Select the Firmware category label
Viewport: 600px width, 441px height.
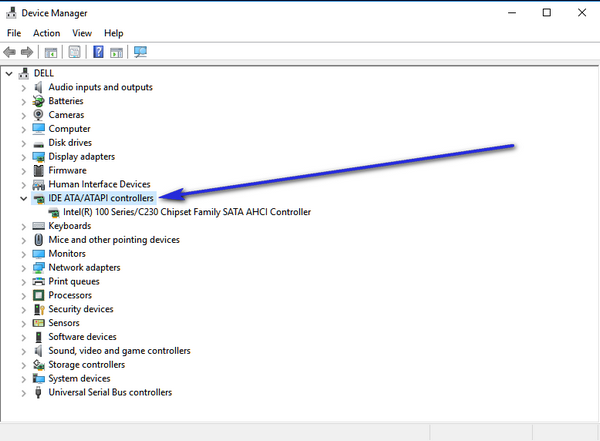(x=67, y=170)
